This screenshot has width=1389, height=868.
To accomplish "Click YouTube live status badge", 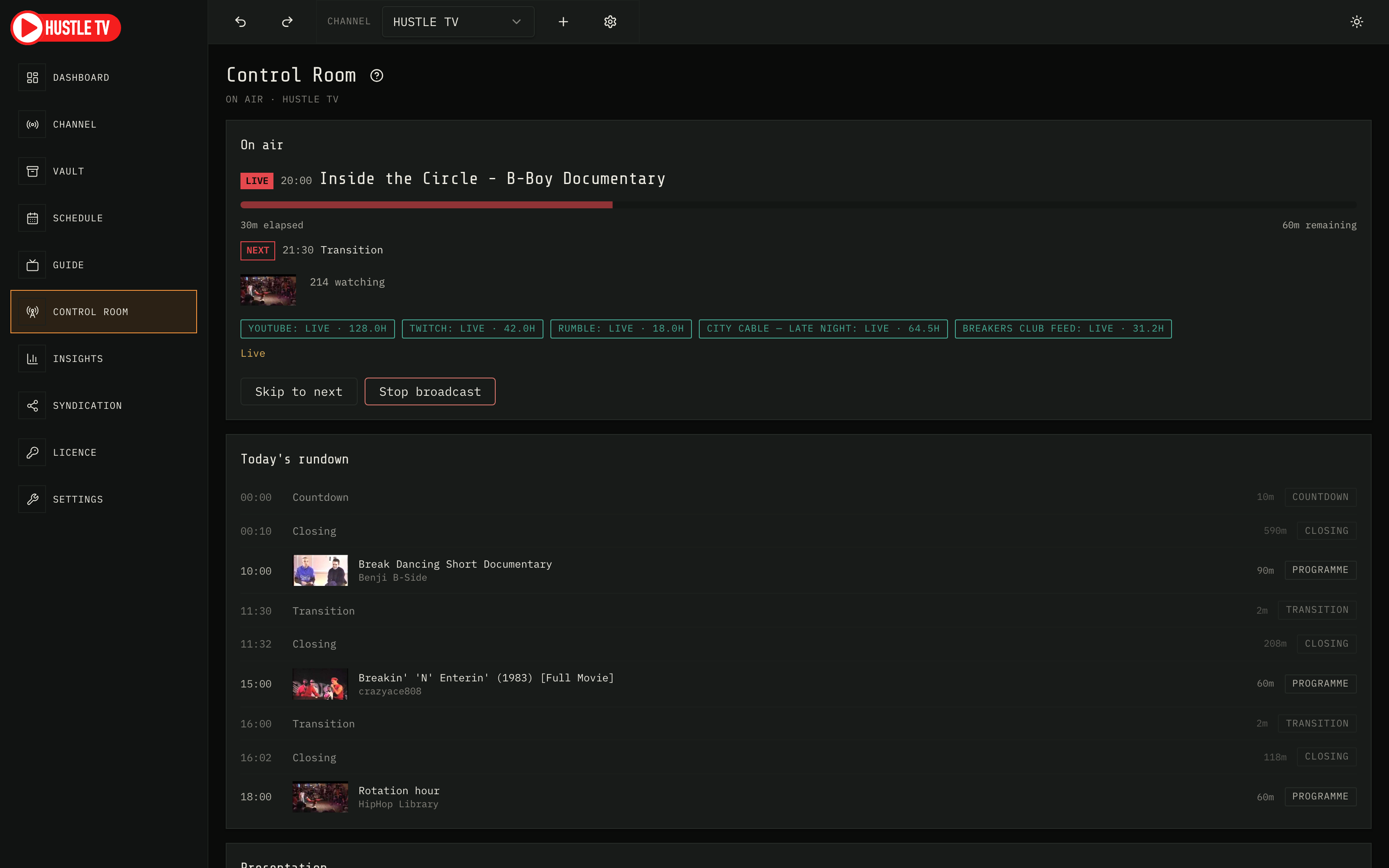I will coord(317,329).
